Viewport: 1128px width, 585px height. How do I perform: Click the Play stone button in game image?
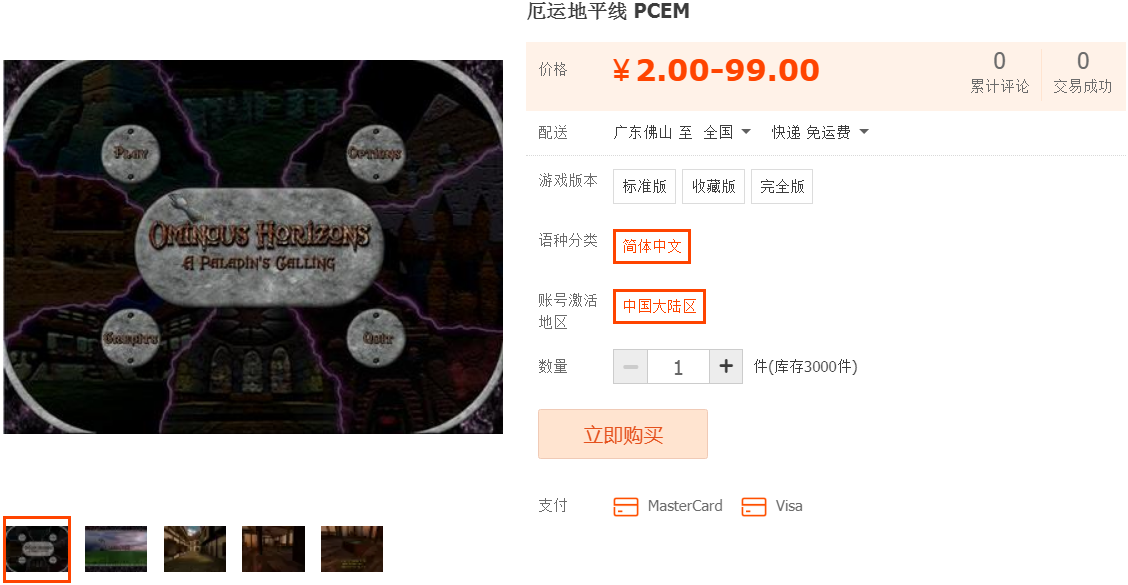tap(130, 153)
